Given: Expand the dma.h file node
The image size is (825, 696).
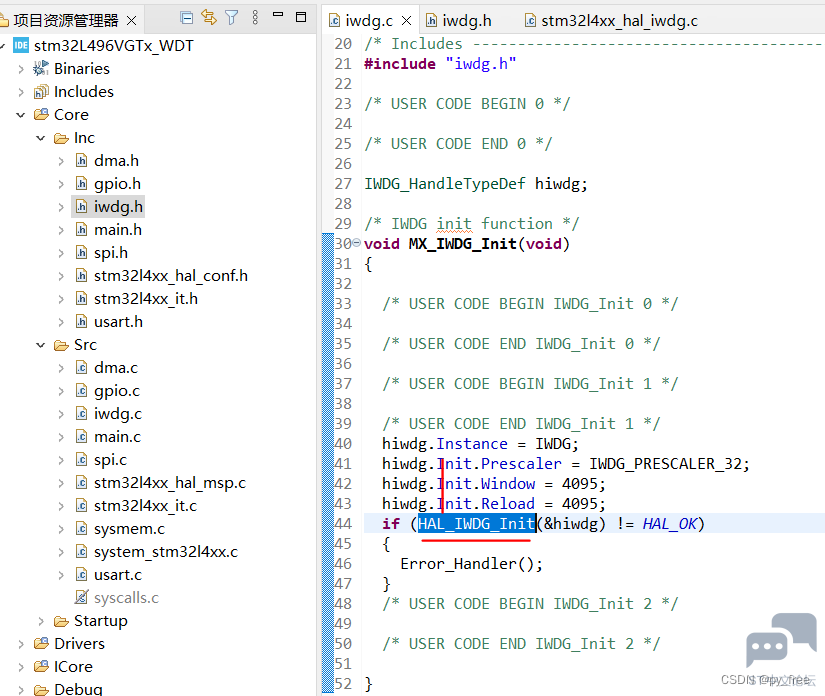Looking at the screenshot, I should [61, 161].
